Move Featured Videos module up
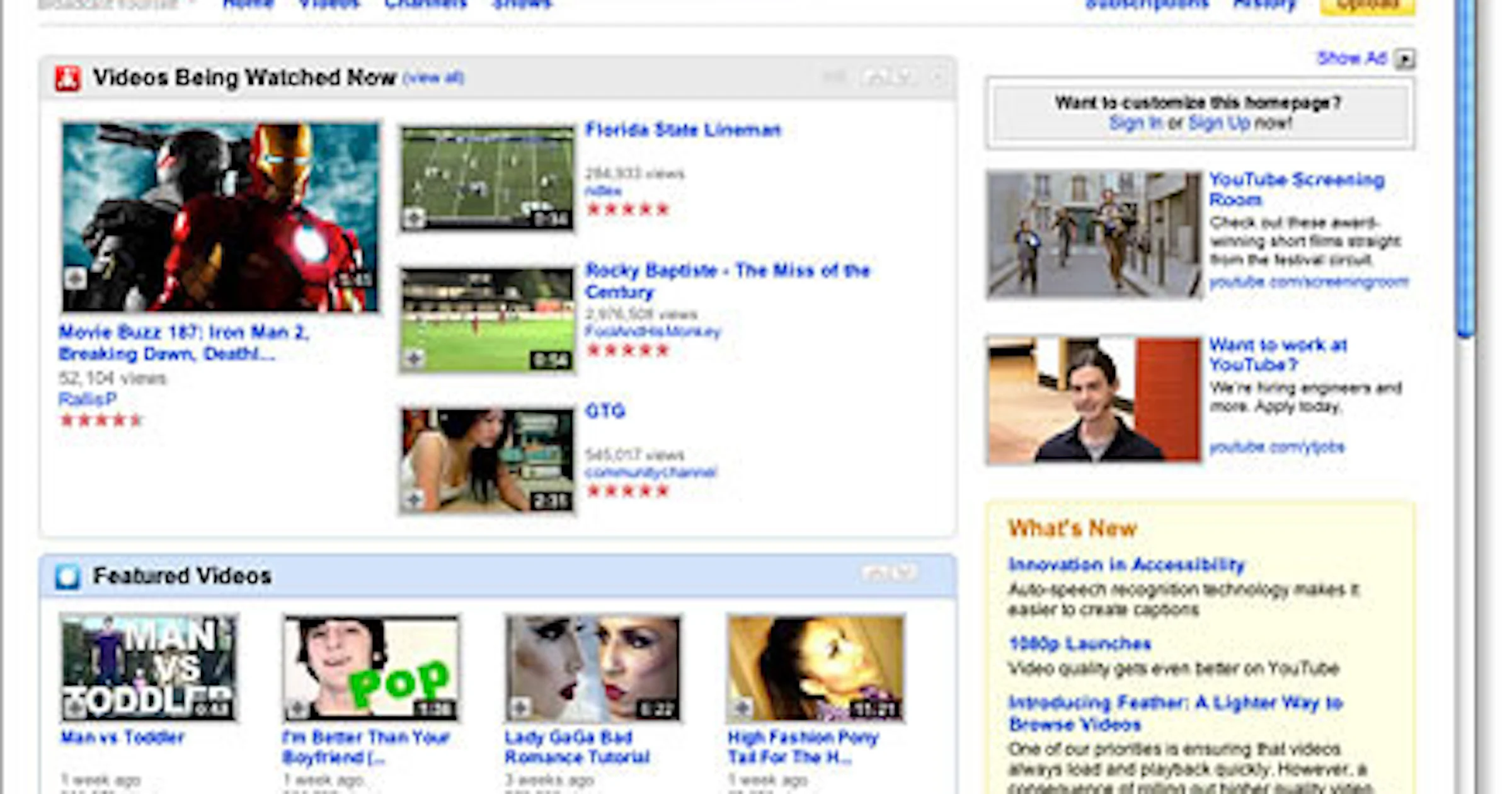 874,573
